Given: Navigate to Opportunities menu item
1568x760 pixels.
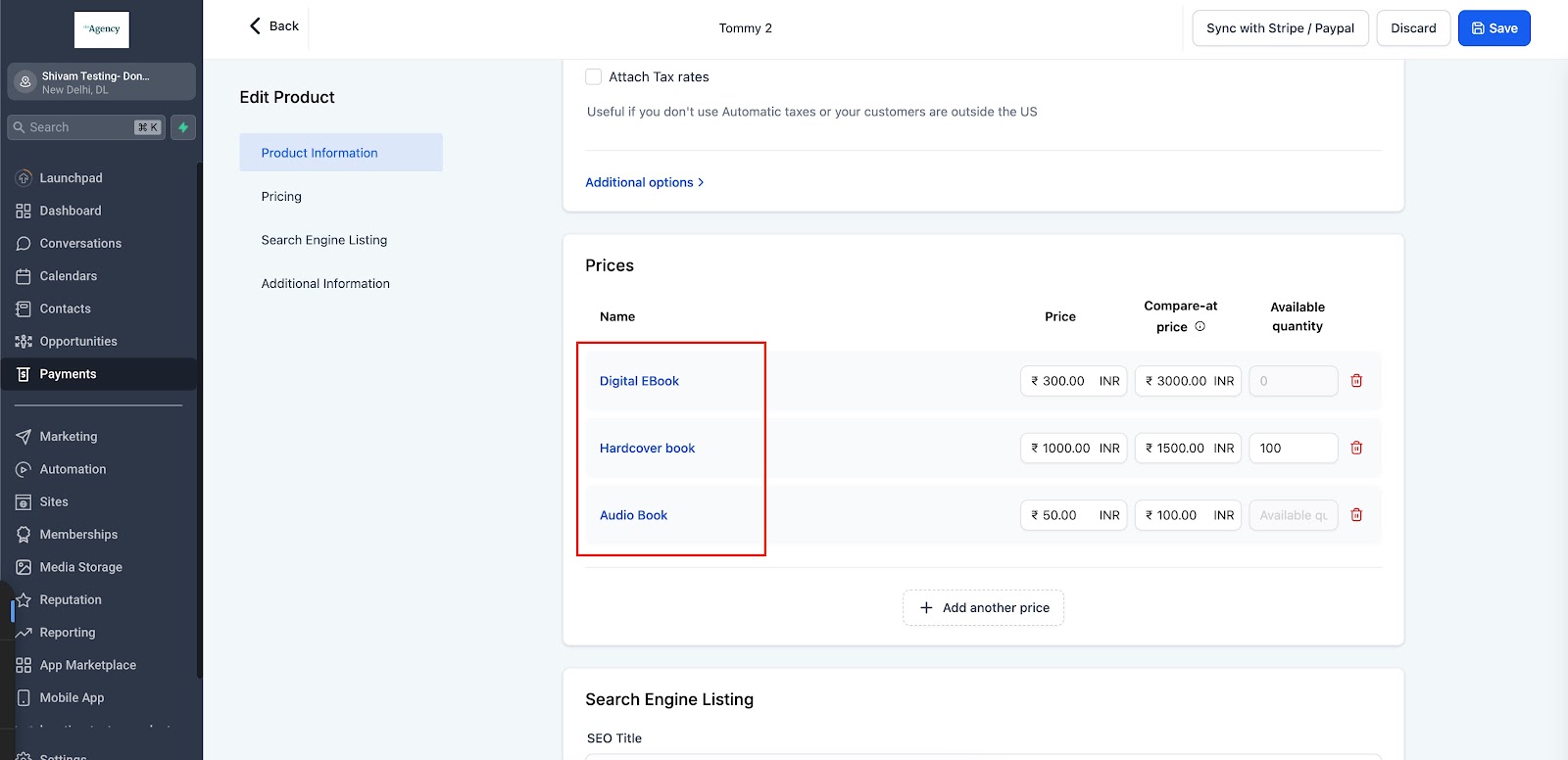Looking at the screenshot, I should (x=78, y=342).
